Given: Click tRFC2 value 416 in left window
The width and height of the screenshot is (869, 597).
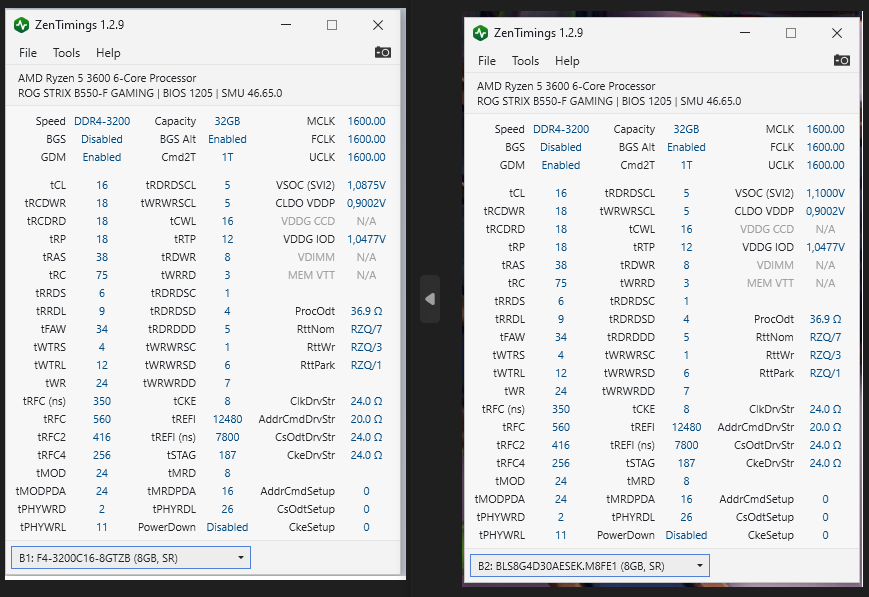Looking at the screenshot, I should [102, 437].
